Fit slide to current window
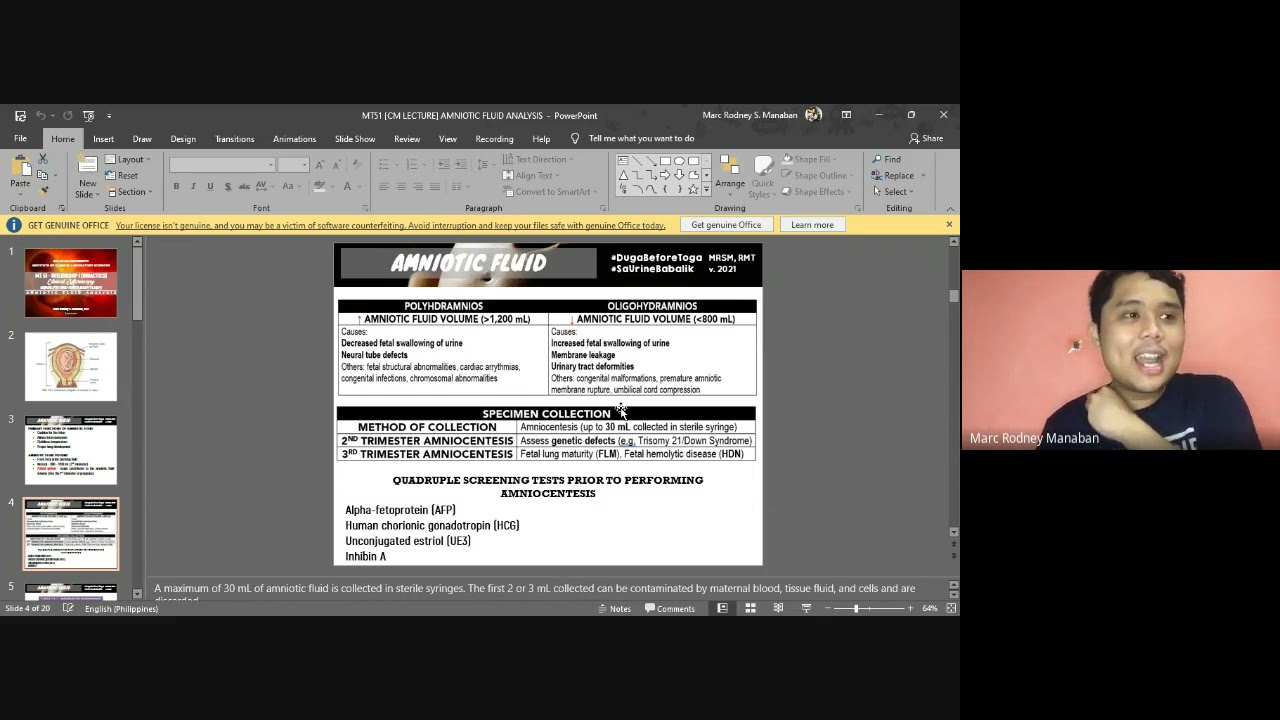The image size is (1280, 720). point(951,608)
